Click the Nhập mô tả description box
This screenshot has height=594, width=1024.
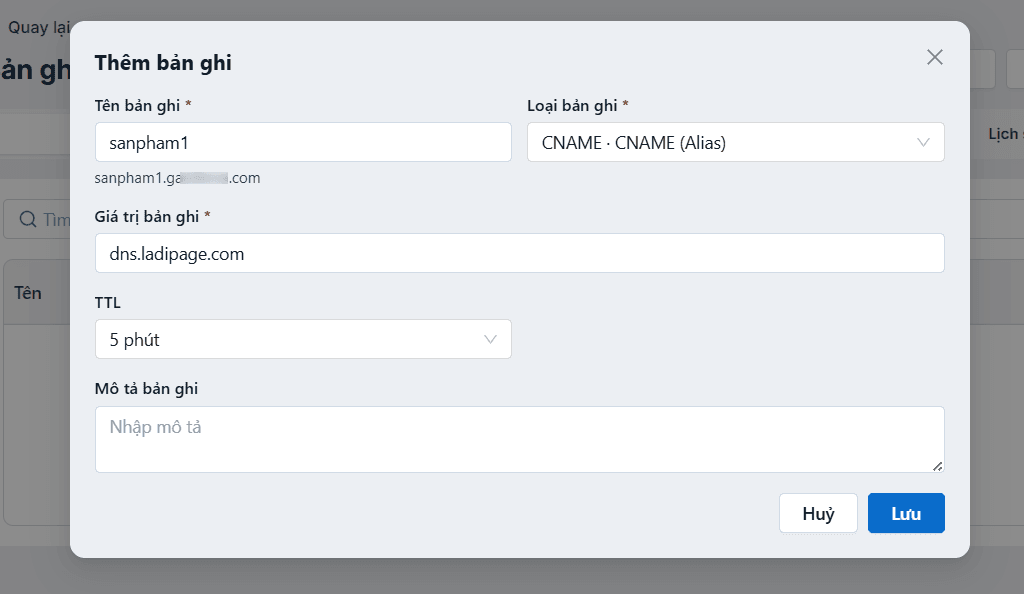point(519,439)
